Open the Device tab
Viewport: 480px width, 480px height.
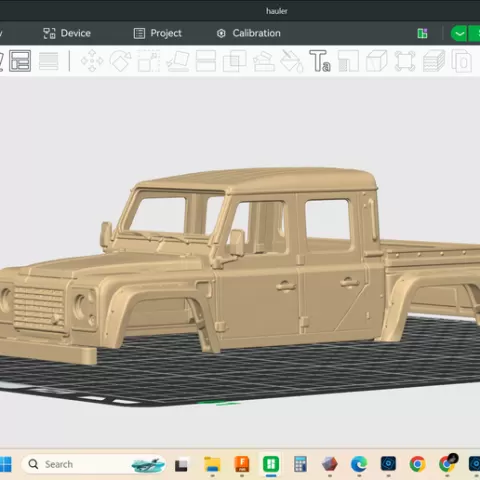coord(67,33)
